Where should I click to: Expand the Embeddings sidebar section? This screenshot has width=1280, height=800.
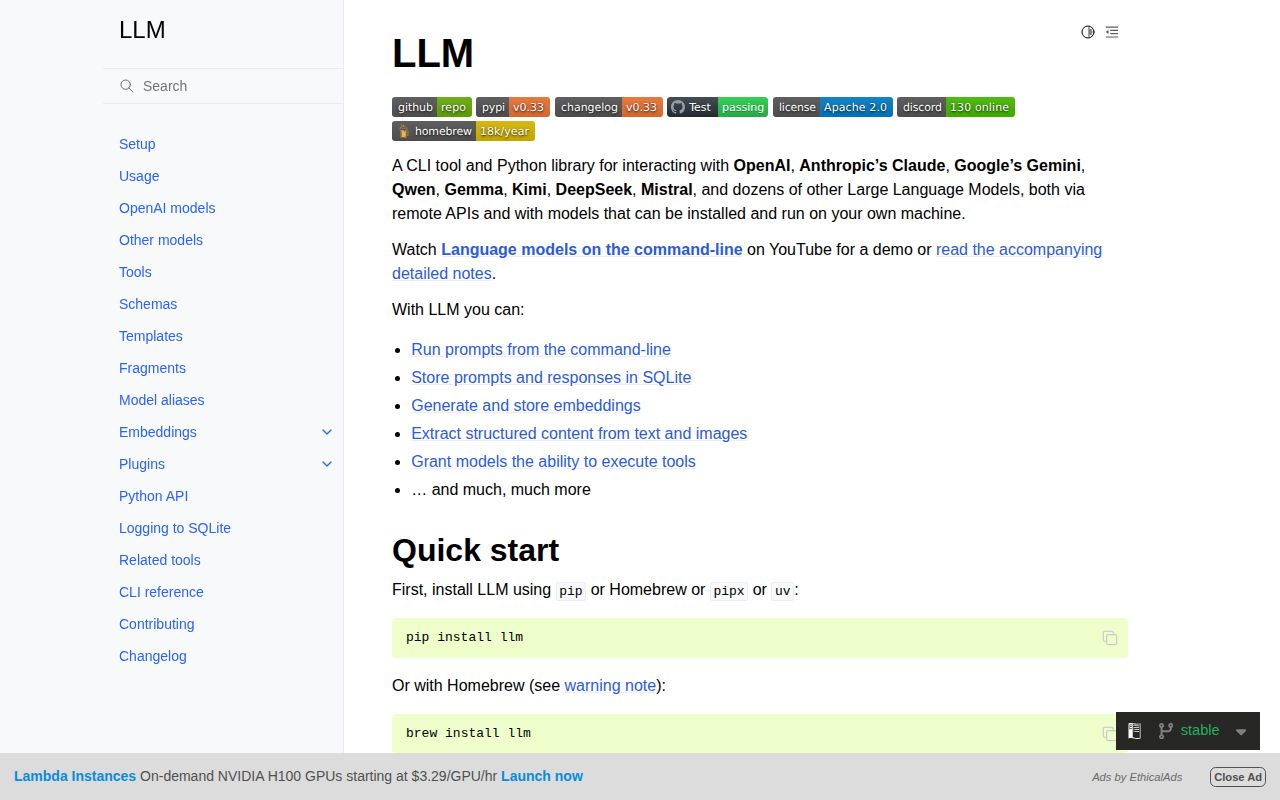click(327, 432)
